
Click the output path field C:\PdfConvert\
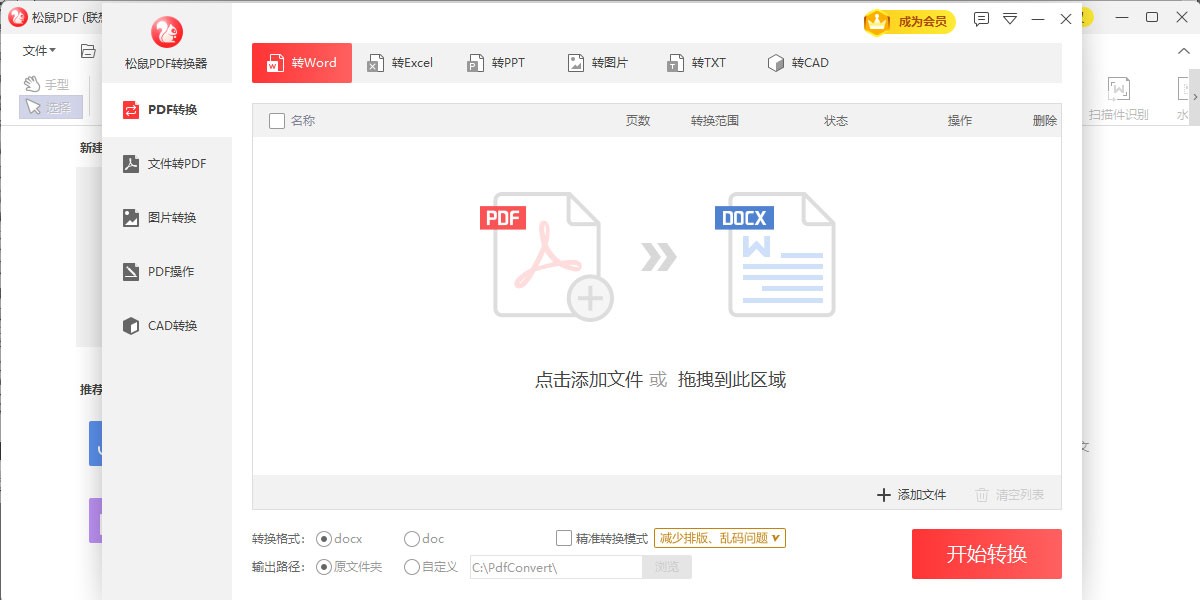point(553,567)
